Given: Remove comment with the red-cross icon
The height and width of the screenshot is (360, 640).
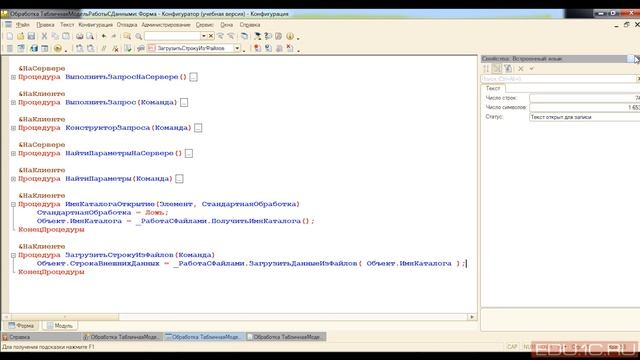Looking at the screenshot, I should [x=115, y=49].
